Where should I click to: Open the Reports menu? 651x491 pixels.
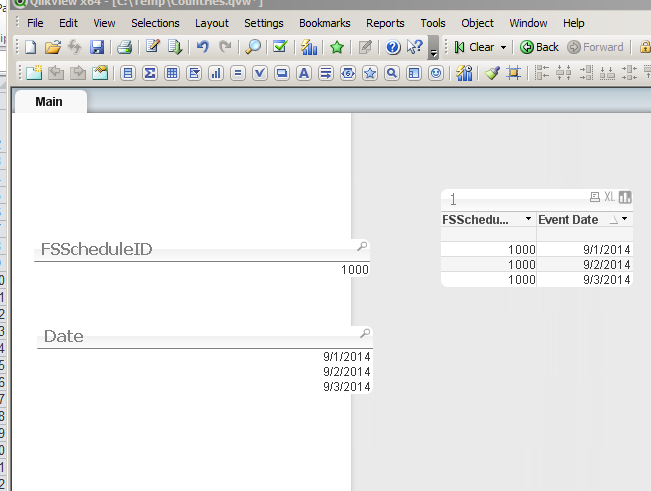(x=385, y=23)
